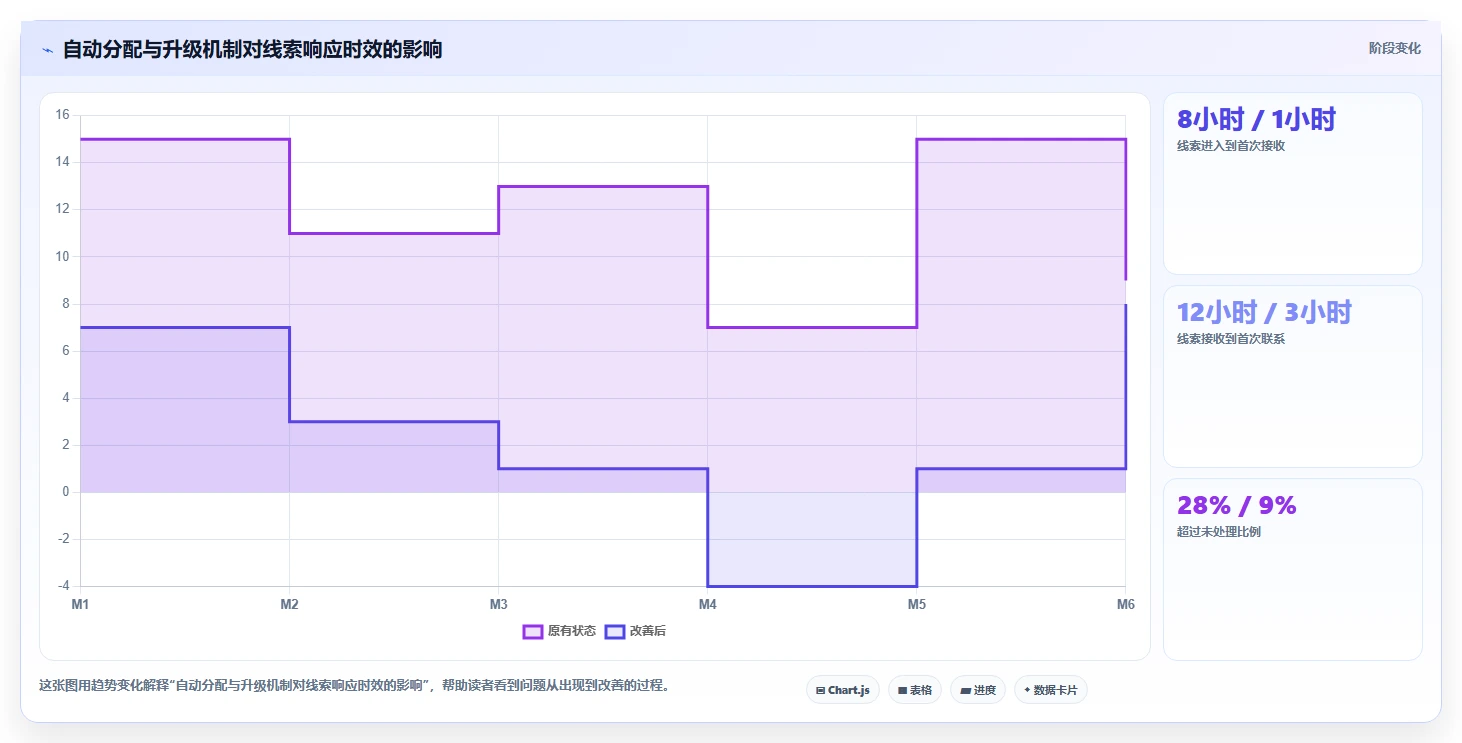1462x743 pixels.
Task: Open the 8小时 / 1小时 stat card
Action: pyautogui.click(x=1292, y=183)
